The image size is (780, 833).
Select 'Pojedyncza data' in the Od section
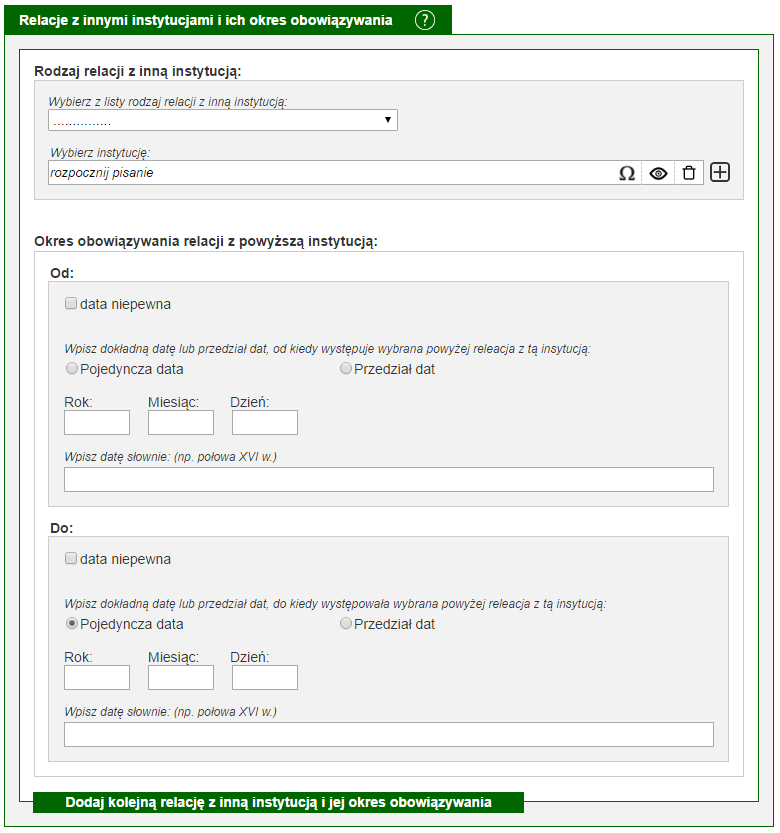(71, 368)
